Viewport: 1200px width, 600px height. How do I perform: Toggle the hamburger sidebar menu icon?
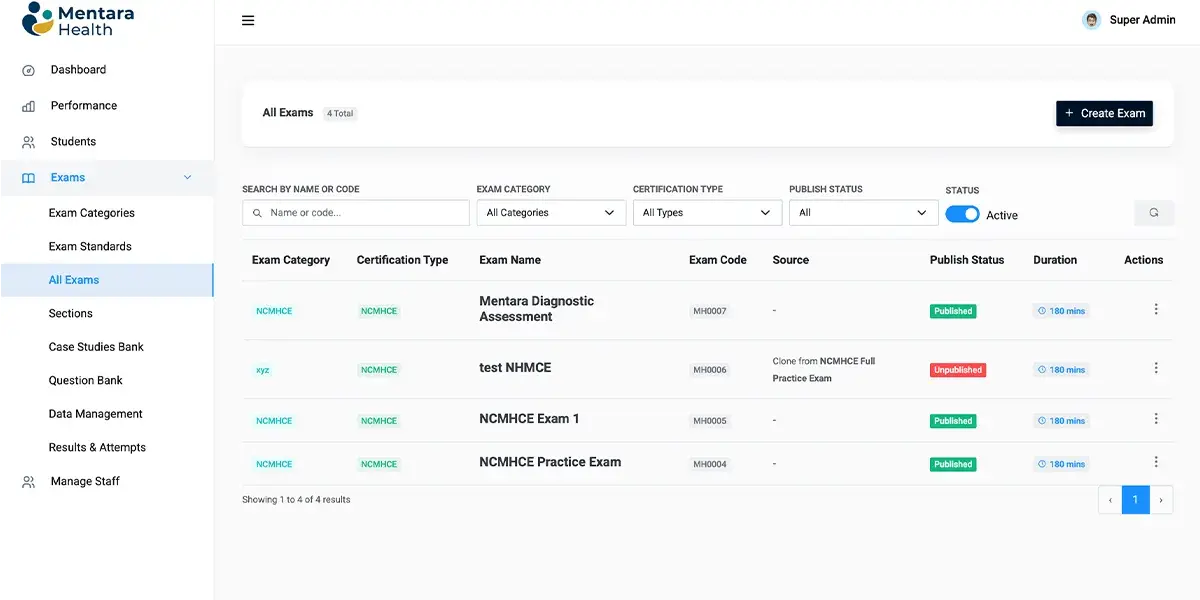[248, 20]
